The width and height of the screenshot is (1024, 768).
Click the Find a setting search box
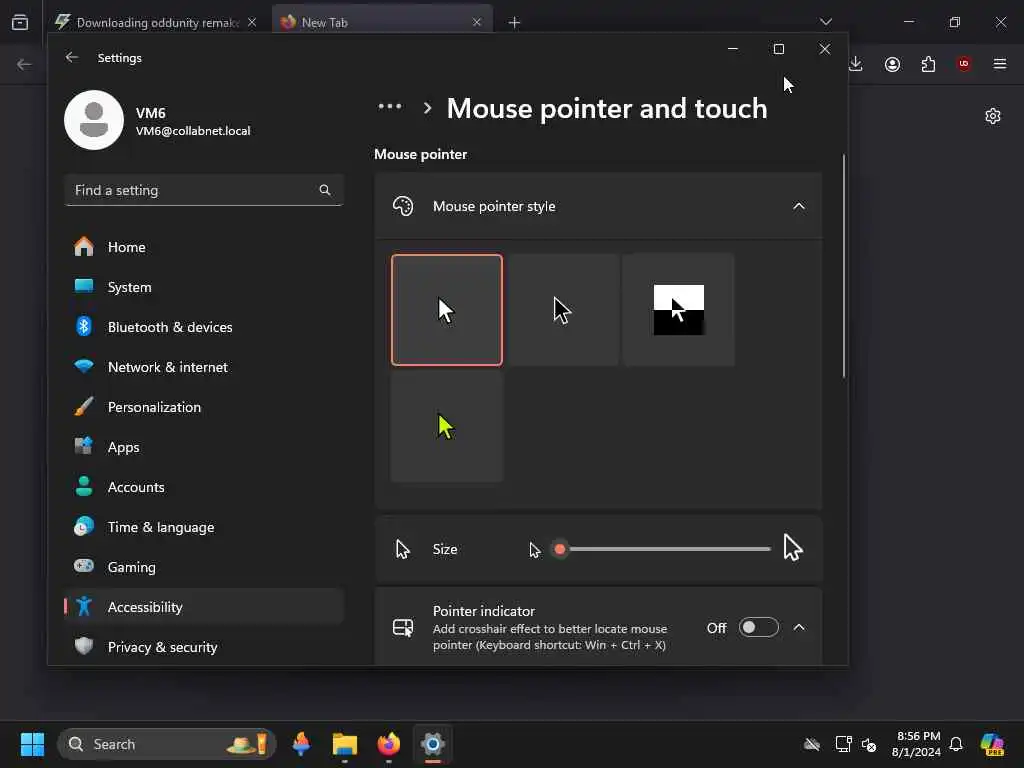[204, 190]
